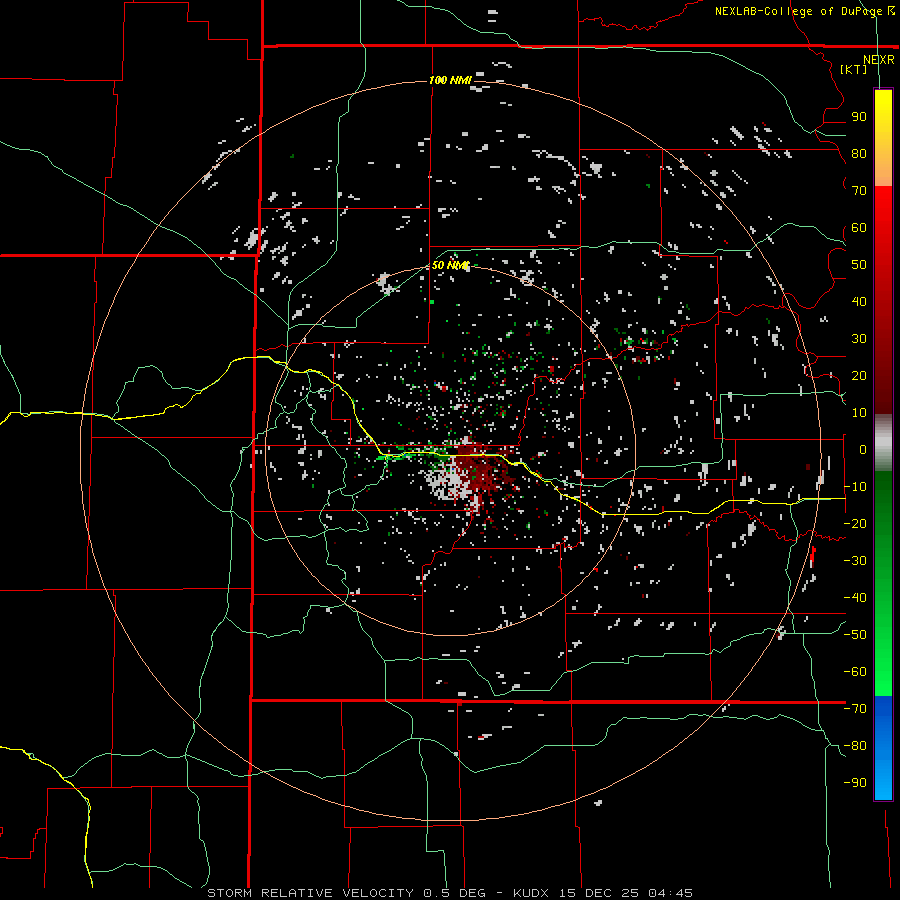The image size is (900, 900).
Task: Click the 80 value on velocity scale
Action: point(859,154)
